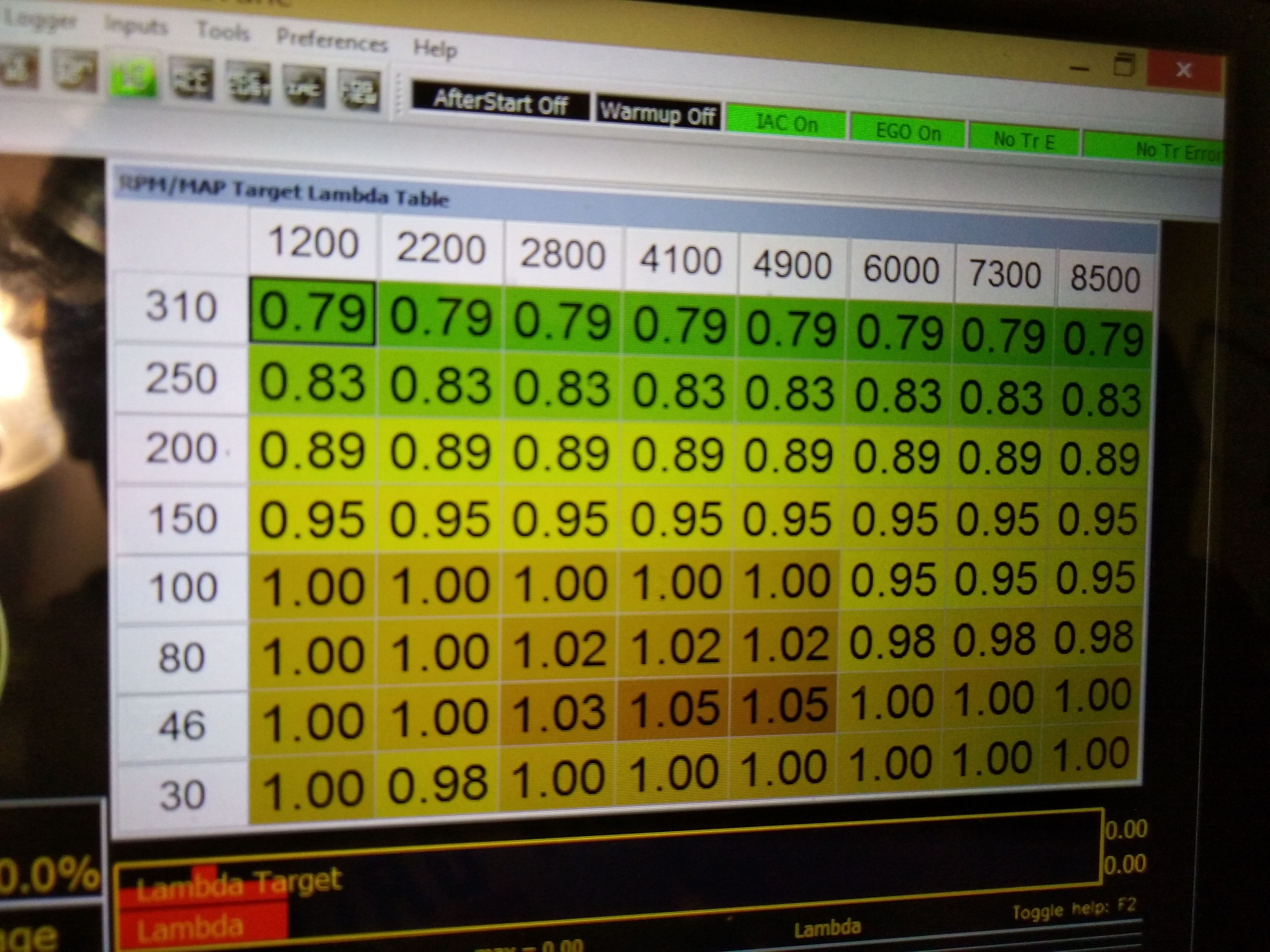Click the green IAC On indicator
Screen dimensions: 1270x952
tap(786, 123)
